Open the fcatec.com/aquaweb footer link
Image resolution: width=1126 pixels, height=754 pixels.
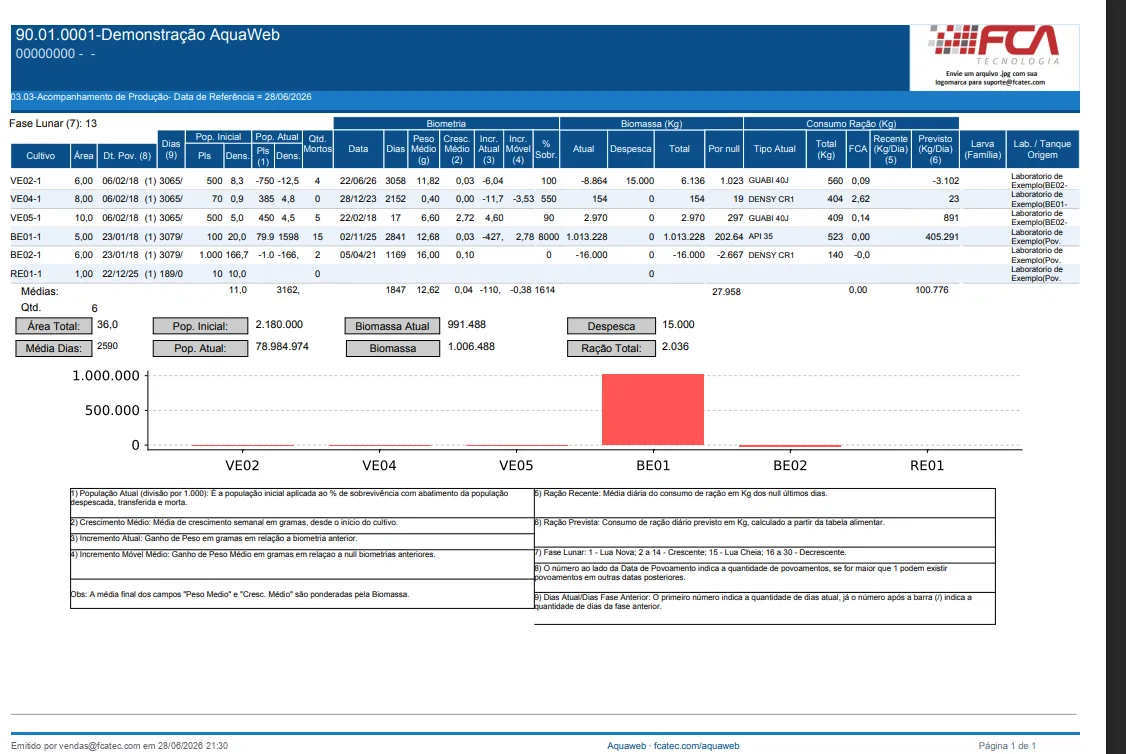697,746
